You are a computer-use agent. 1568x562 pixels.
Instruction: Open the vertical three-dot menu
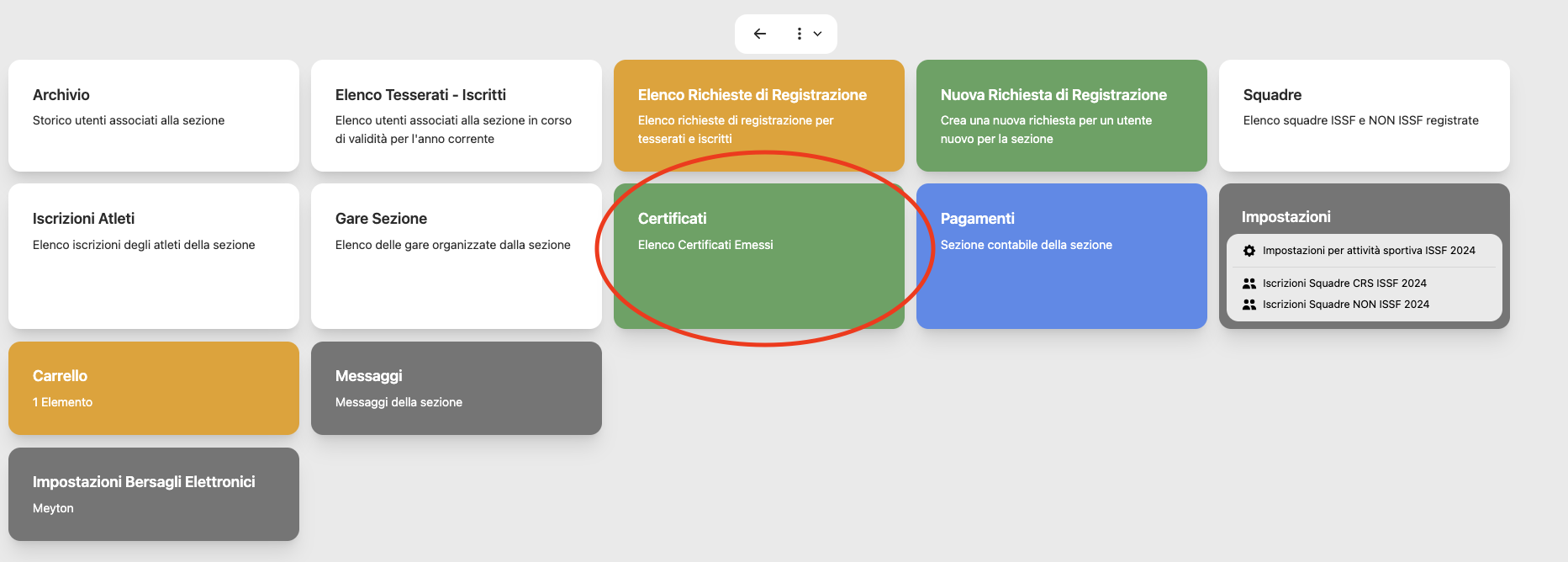pyautogui.click(x=799, y=34)
